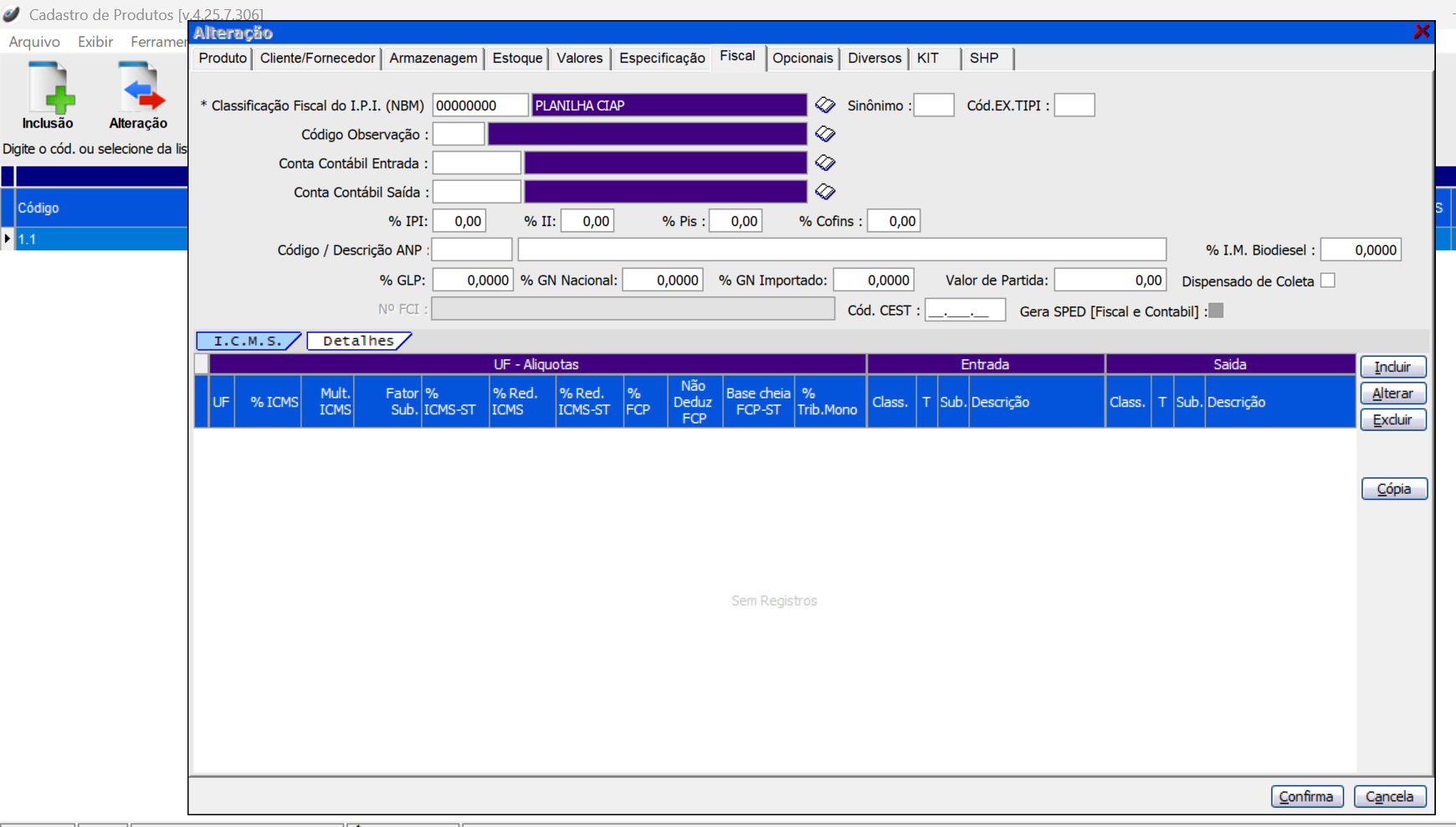Viewport: 1456px width, 827px height.
Task: Close the Alteração dialog with red X
Action: (1421, 32)
